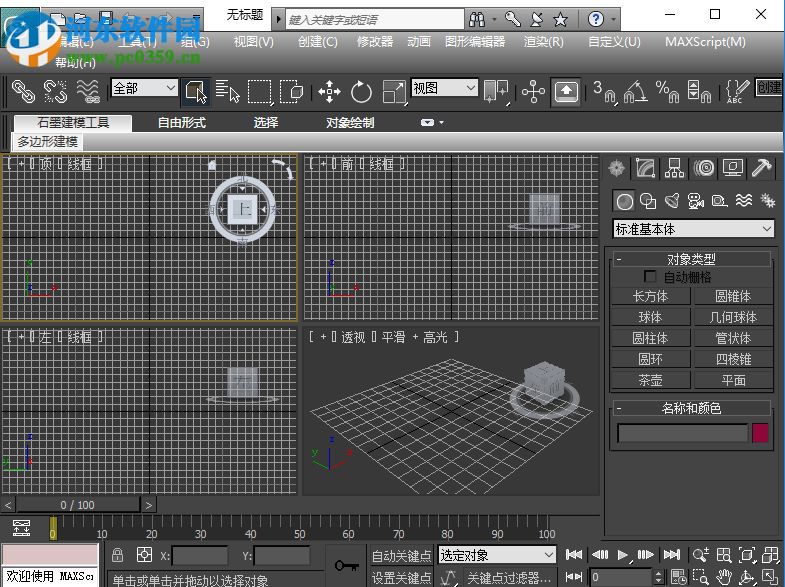Click the 长方体 button
The width and height of the screenshot is (785, 587).
(x=650, y=296)
